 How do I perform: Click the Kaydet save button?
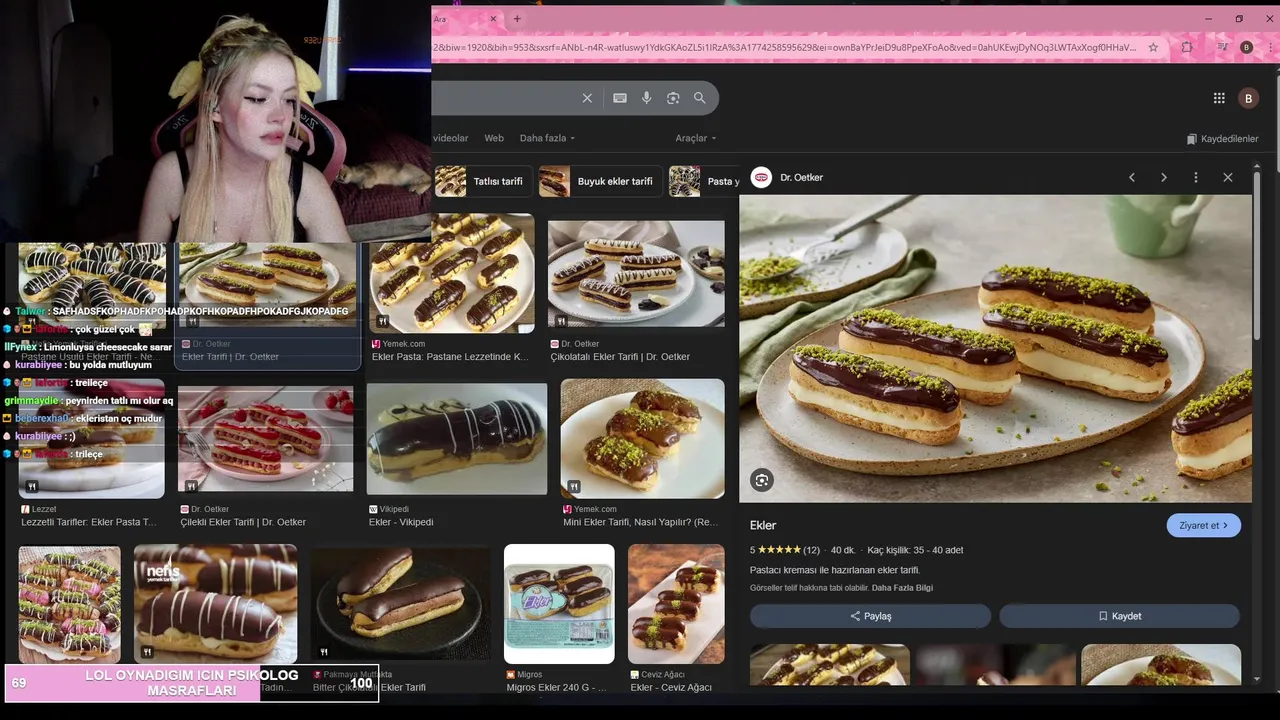(1119, 616)
